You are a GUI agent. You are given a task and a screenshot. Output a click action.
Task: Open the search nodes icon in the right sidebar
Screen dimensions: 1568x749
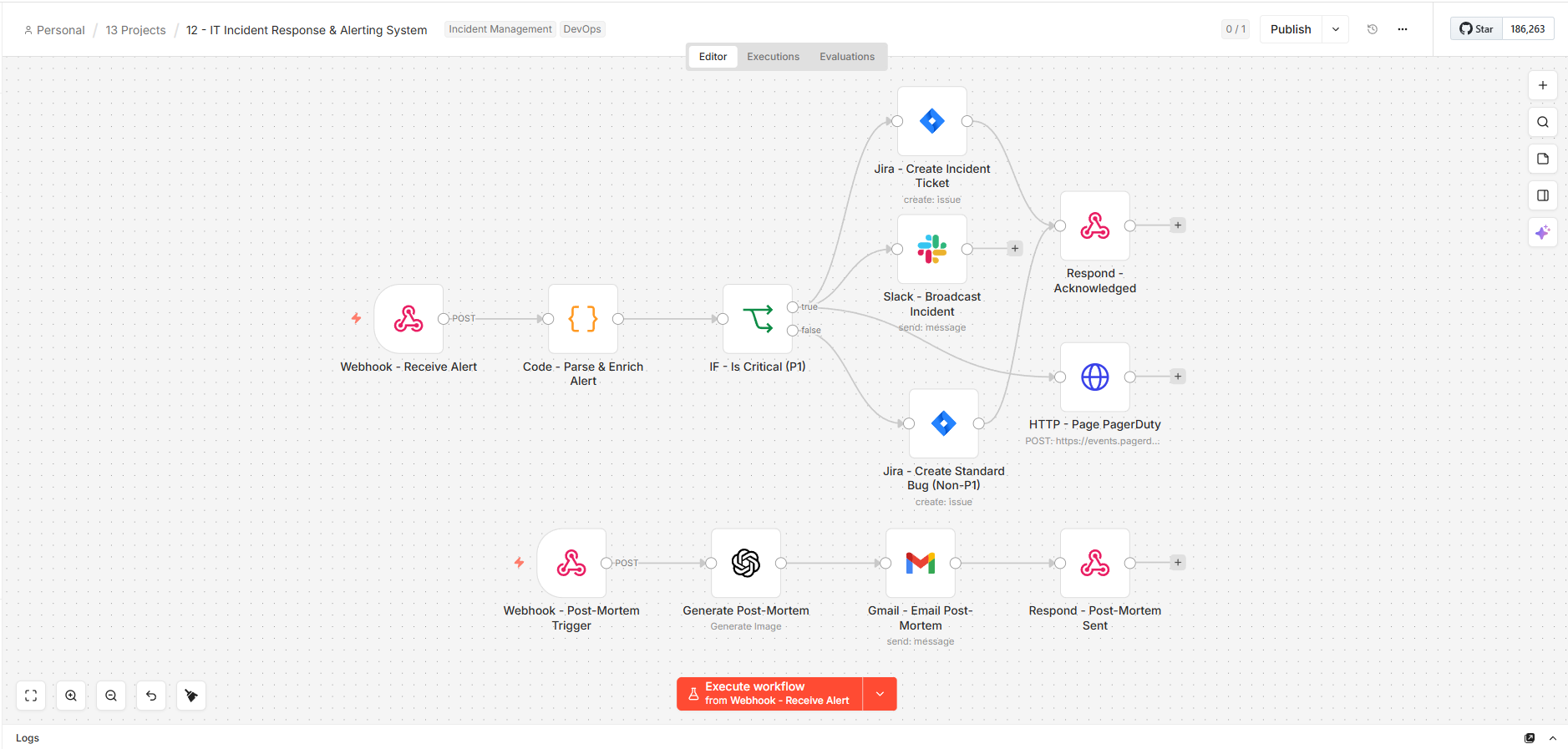tap(1543, 122)
